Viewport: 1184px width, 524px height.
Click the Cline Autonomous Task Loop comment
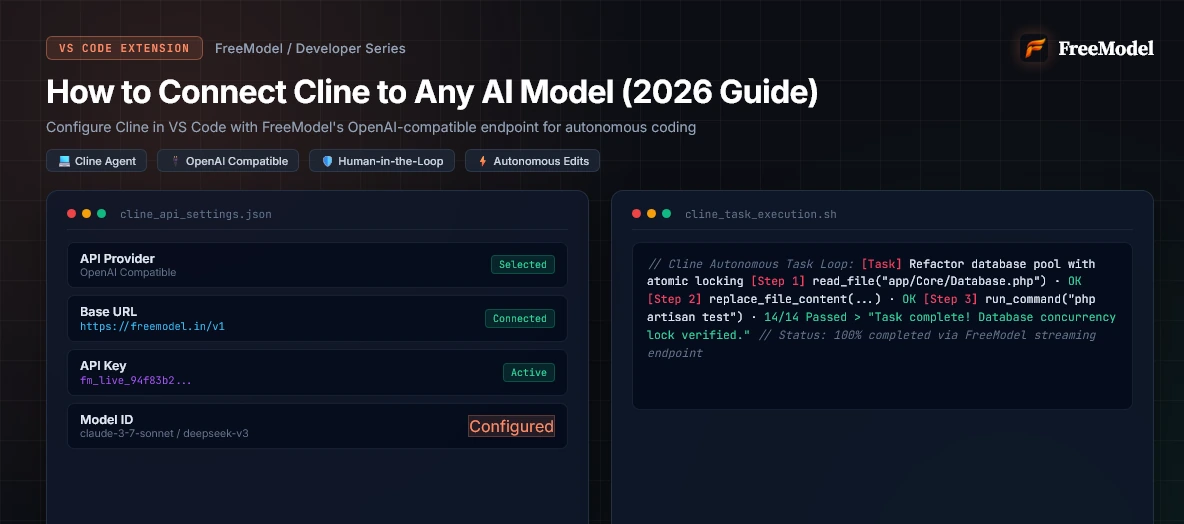751,264
